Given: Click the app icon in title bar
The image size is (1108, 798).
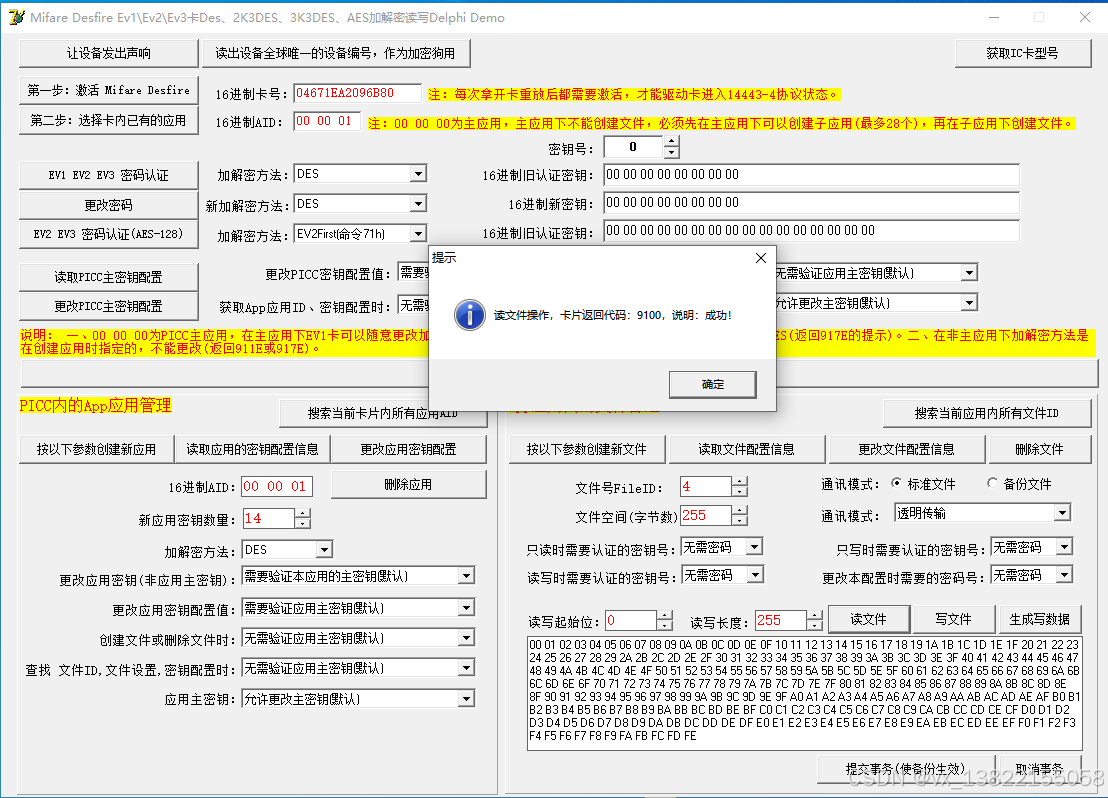Looking at the screenshot, I should 16,17.
